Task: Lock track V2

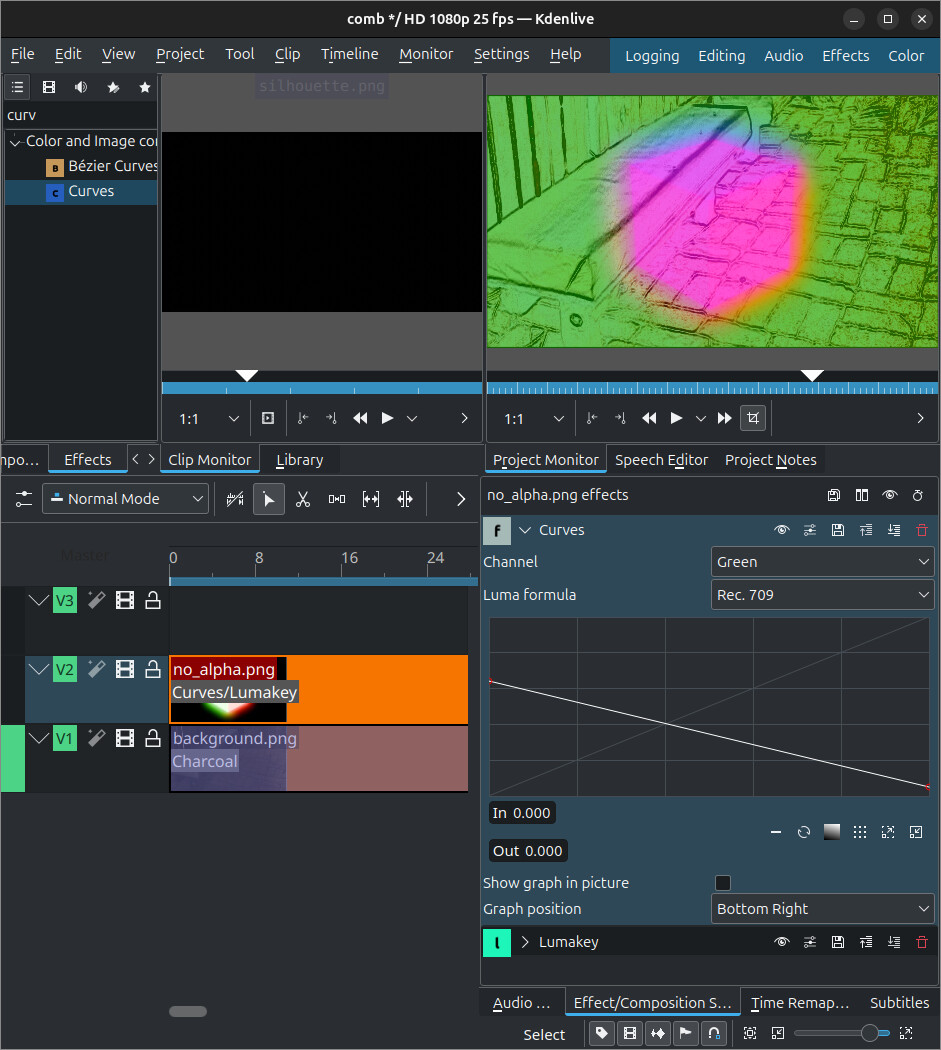Action: 153,669
